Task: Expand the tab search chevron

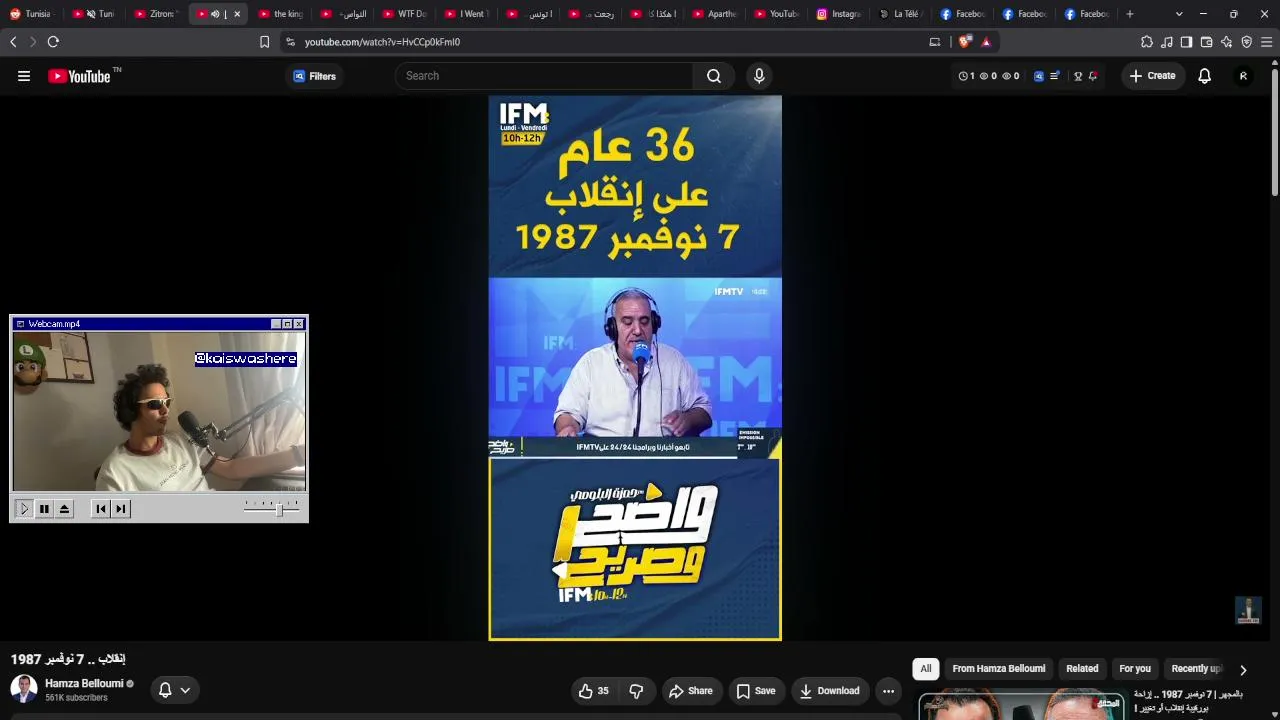Action: tap(1179, 14)
